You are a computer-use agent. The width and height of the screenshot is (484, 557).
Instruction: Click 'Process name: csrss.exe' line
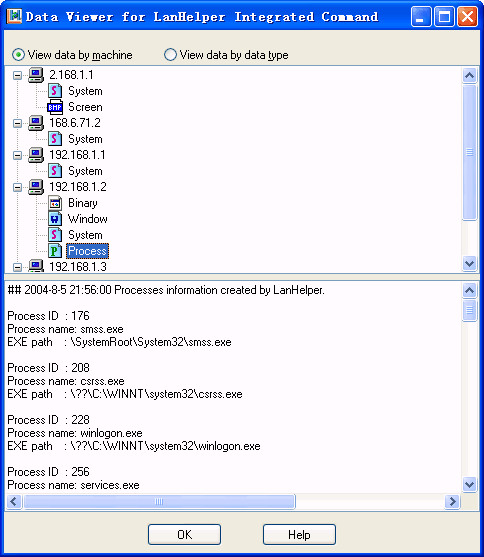(x=66, y=381)
